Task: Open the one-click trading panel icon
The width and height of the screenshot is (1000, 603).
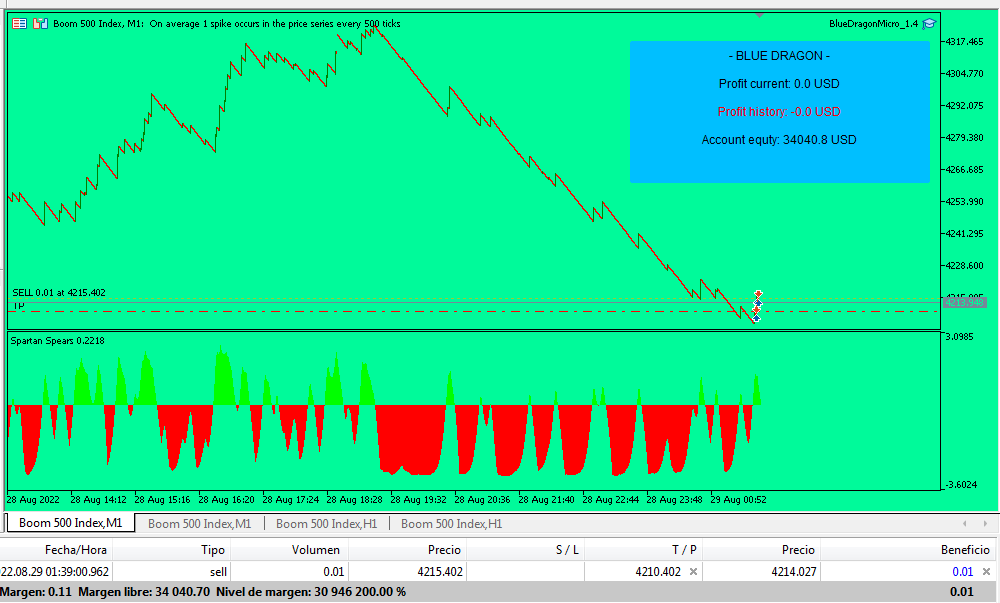Action: [19, 24]
